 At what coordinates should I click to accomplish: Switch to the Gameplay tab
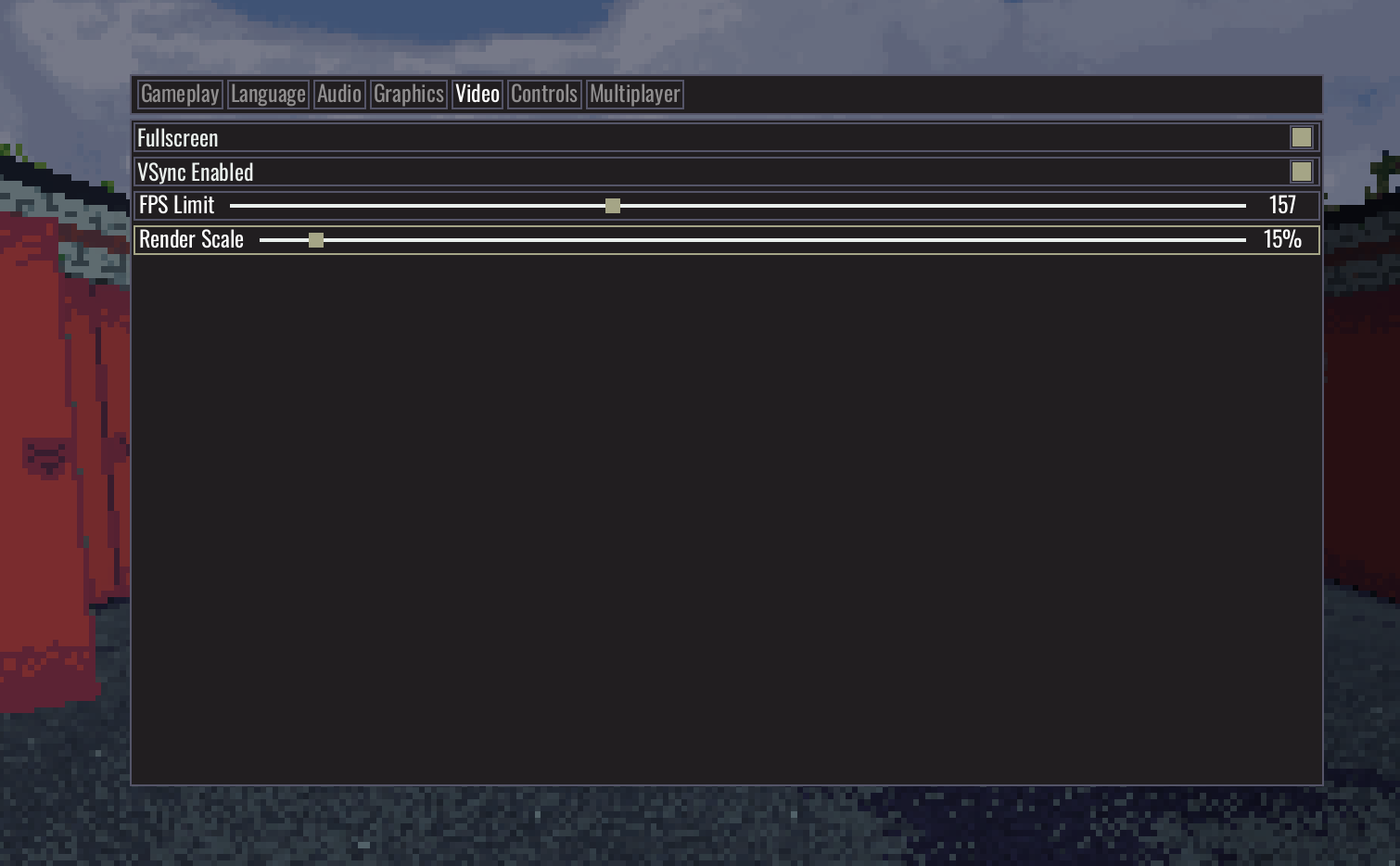pos(180,94)
